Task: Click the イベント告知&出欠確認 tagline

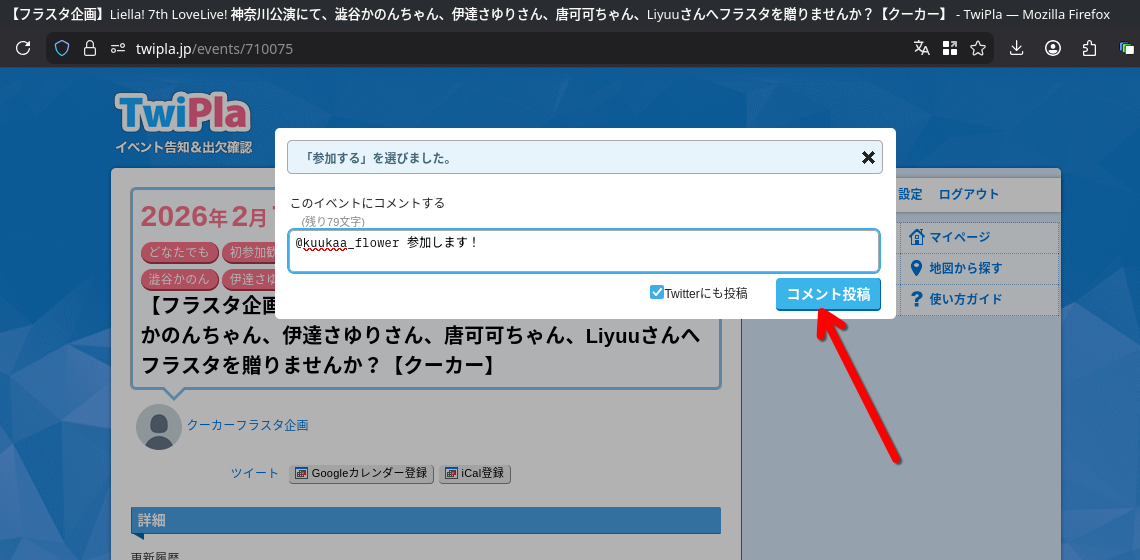Action: coord(183,148)
